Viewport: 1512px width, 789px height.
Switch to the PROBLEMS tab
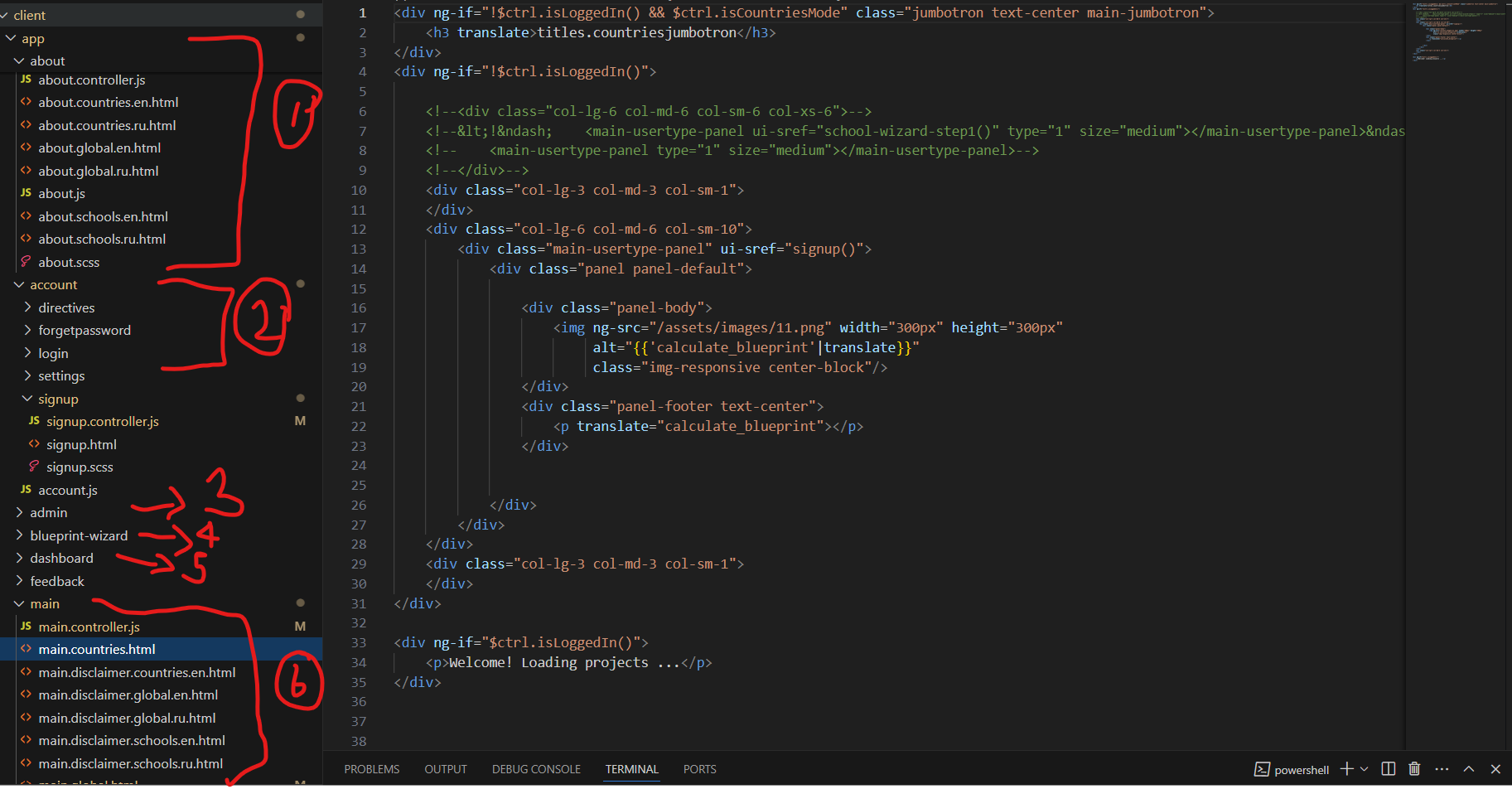click(371, 768)
